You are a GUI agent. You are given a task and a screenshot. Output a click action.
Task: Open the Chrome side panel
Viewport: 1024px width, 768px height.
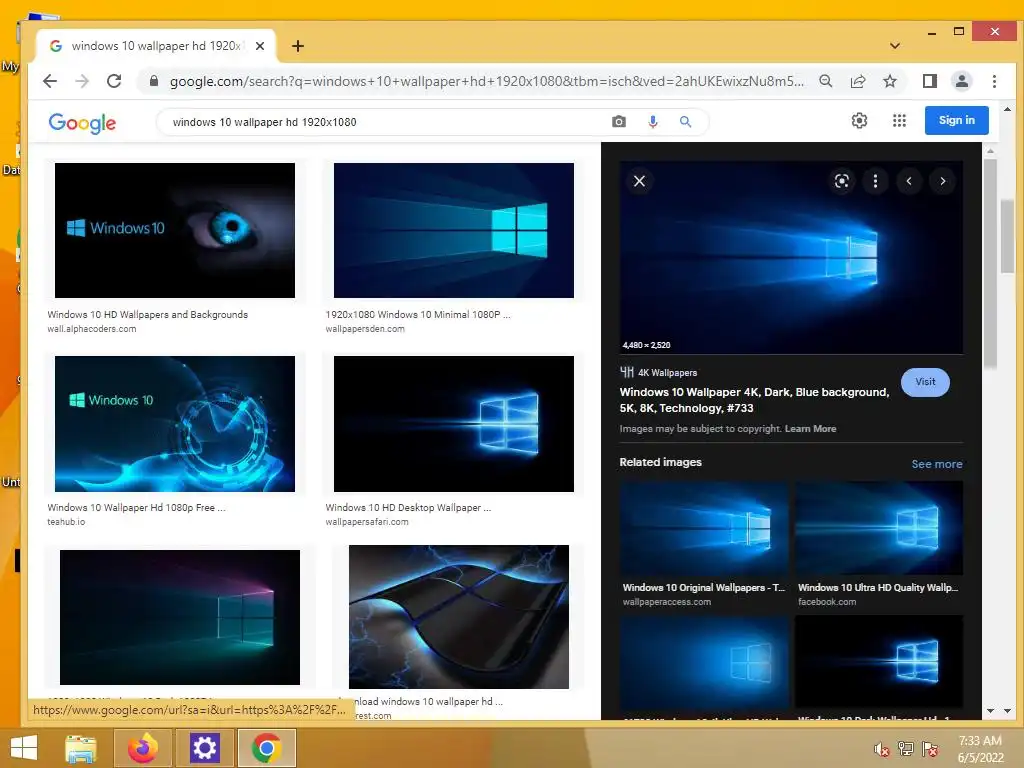(x=930, y=81)
